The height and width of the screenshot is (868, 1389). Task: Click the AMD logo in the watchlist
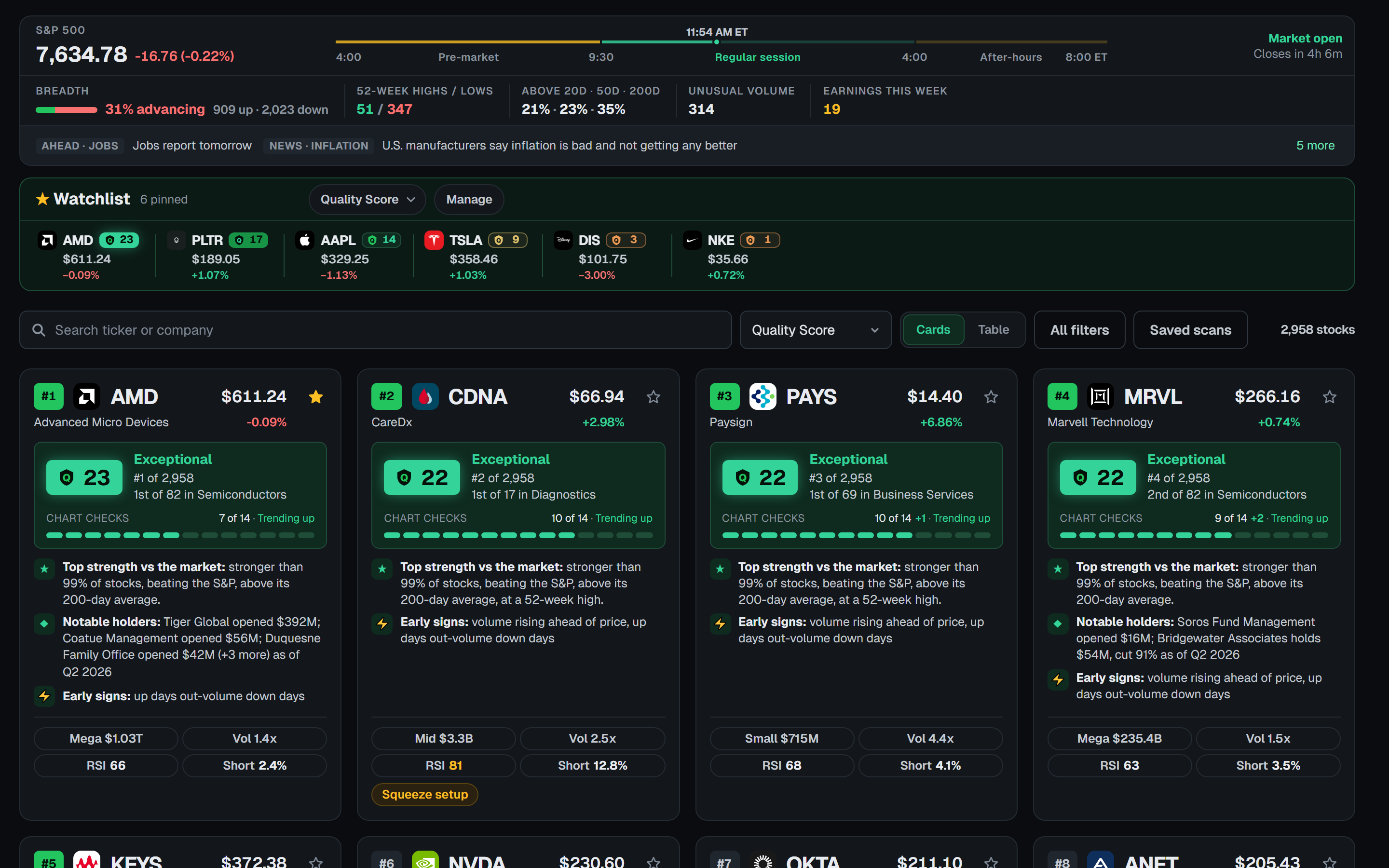[46, 240]
